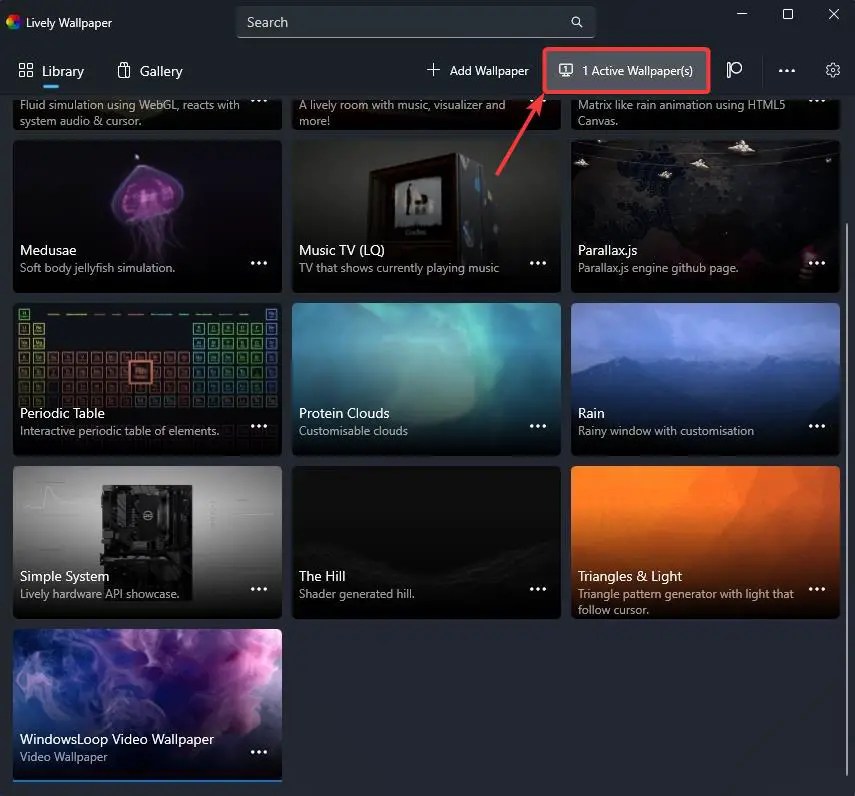Open options menu for Protein Clouds
This screenshot has width=855, height=796.
(x=538, y=426)
